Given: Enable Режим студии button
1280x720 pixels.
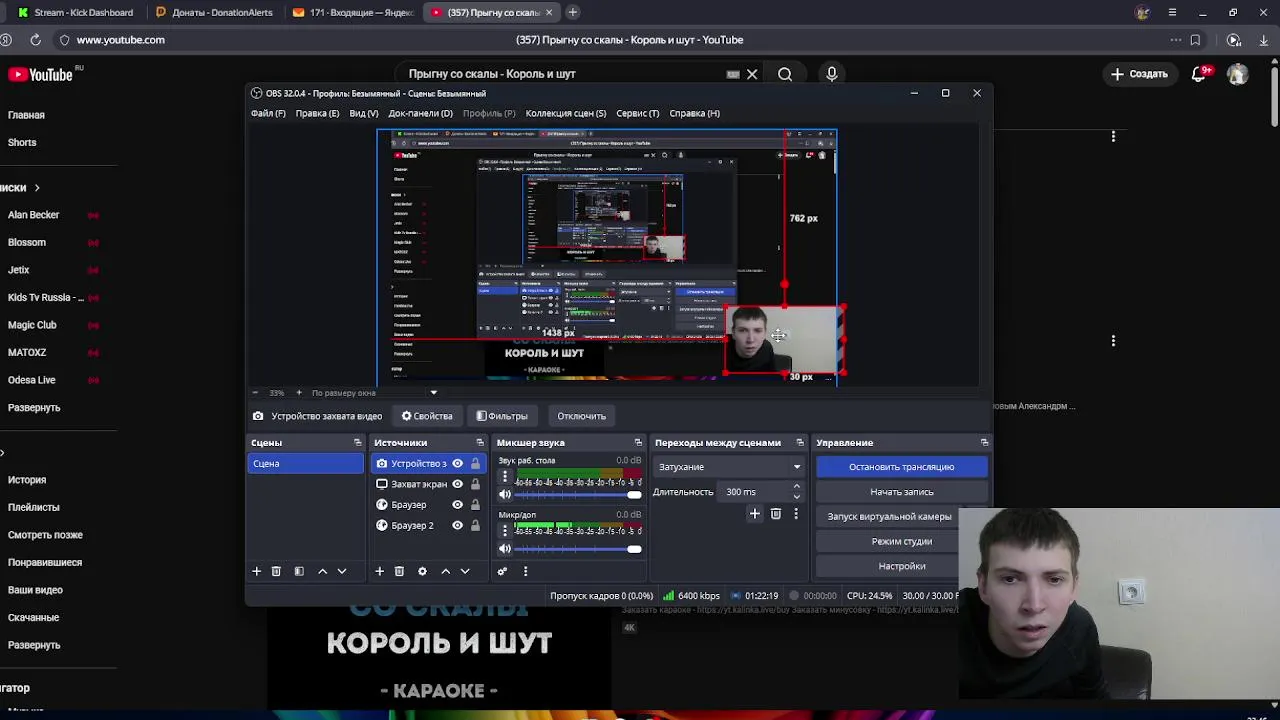Looking at the screenshot, I should pos(901,541).
